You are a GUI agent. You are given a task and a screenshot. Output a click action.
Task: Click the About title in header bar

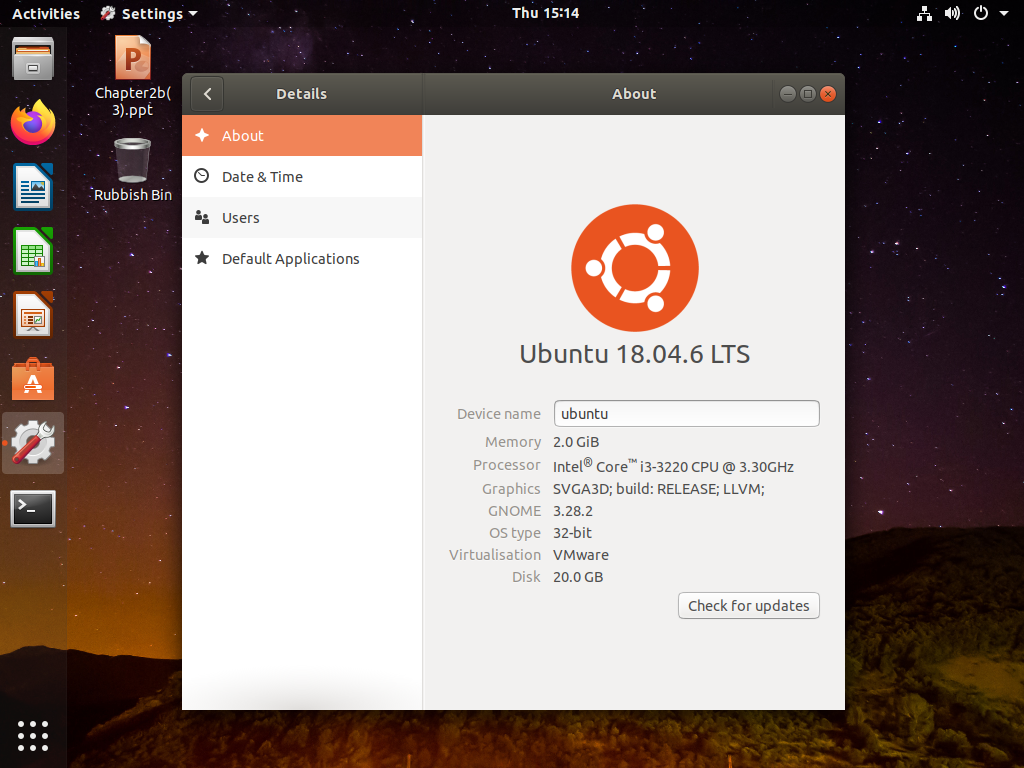(634, 94)
